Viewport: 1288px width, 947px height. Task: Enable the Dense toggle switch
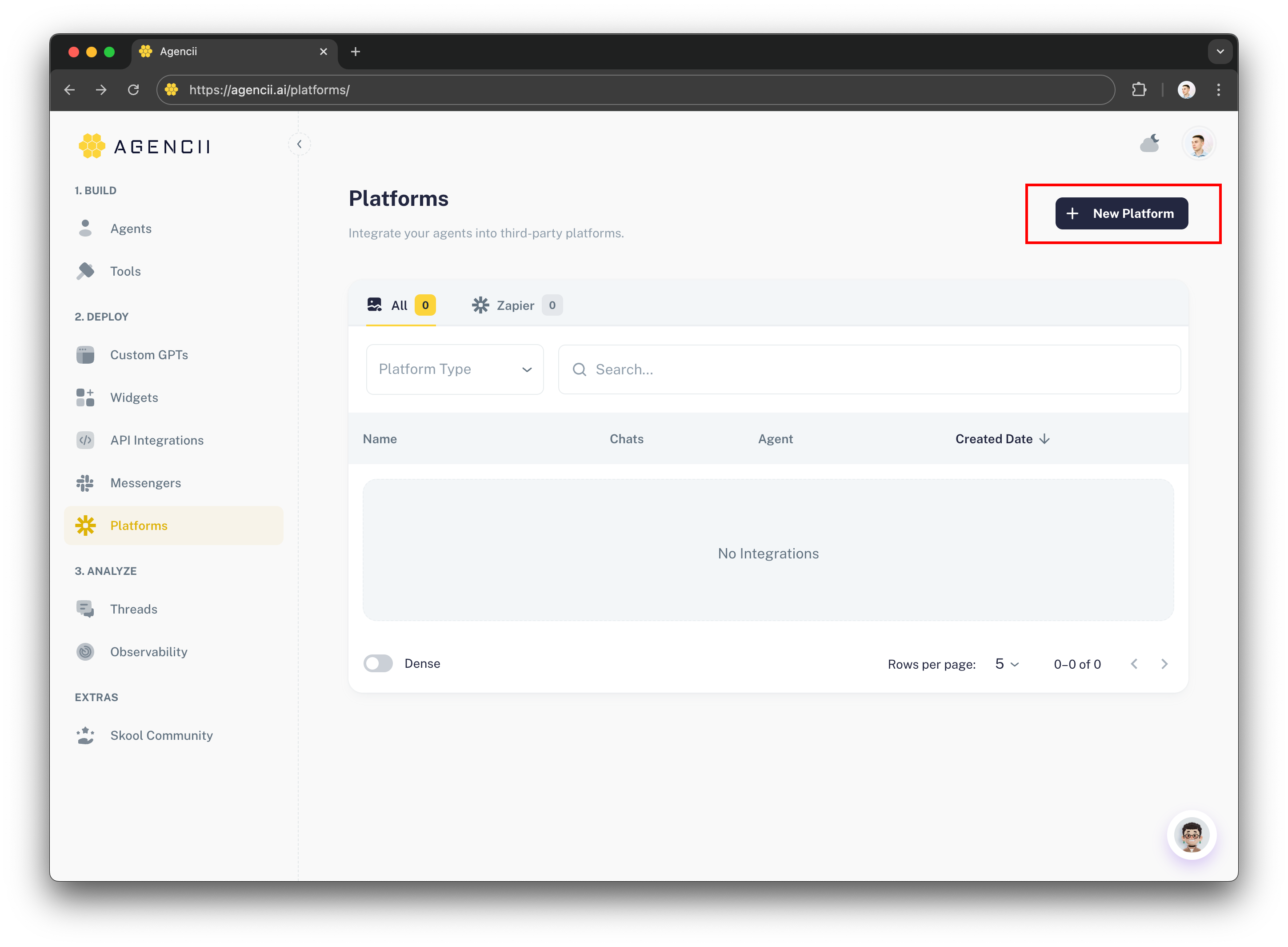(378, 663)
